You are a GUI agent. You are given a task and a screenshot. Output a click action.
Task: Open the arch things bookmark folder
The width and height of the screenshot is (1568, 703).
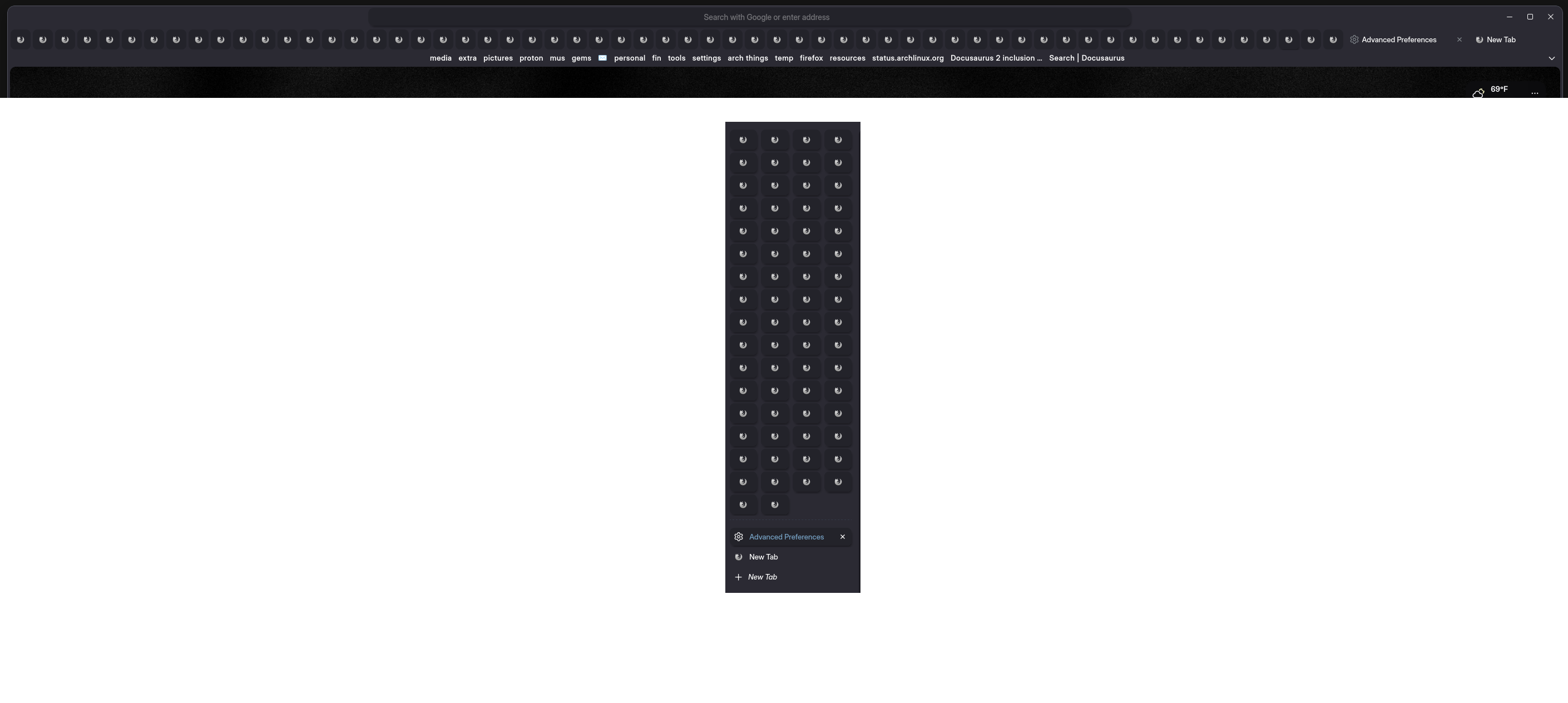pos(748,58)
